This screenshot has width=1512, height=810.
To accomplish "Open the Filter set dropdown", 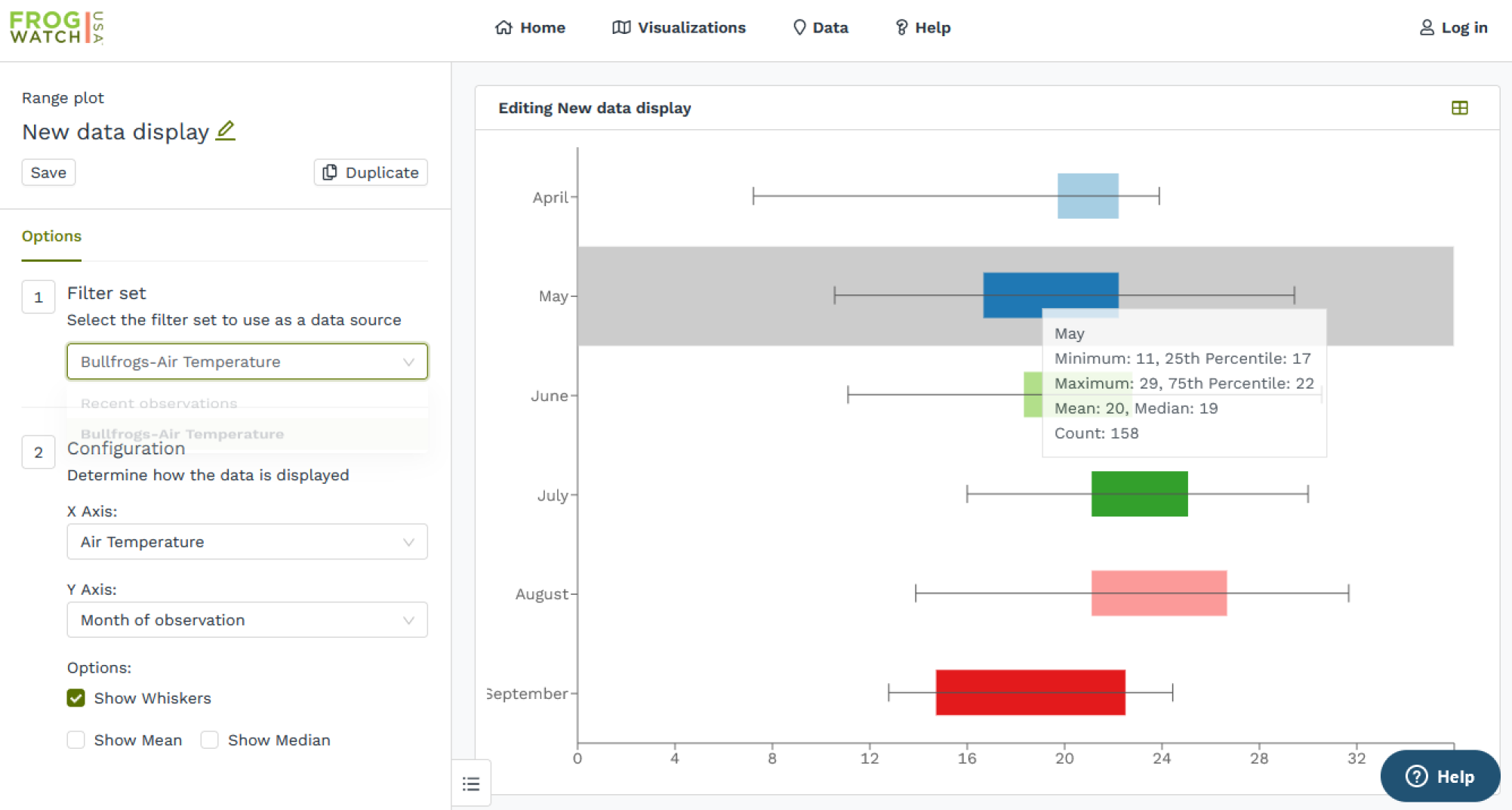I will 247,362.
